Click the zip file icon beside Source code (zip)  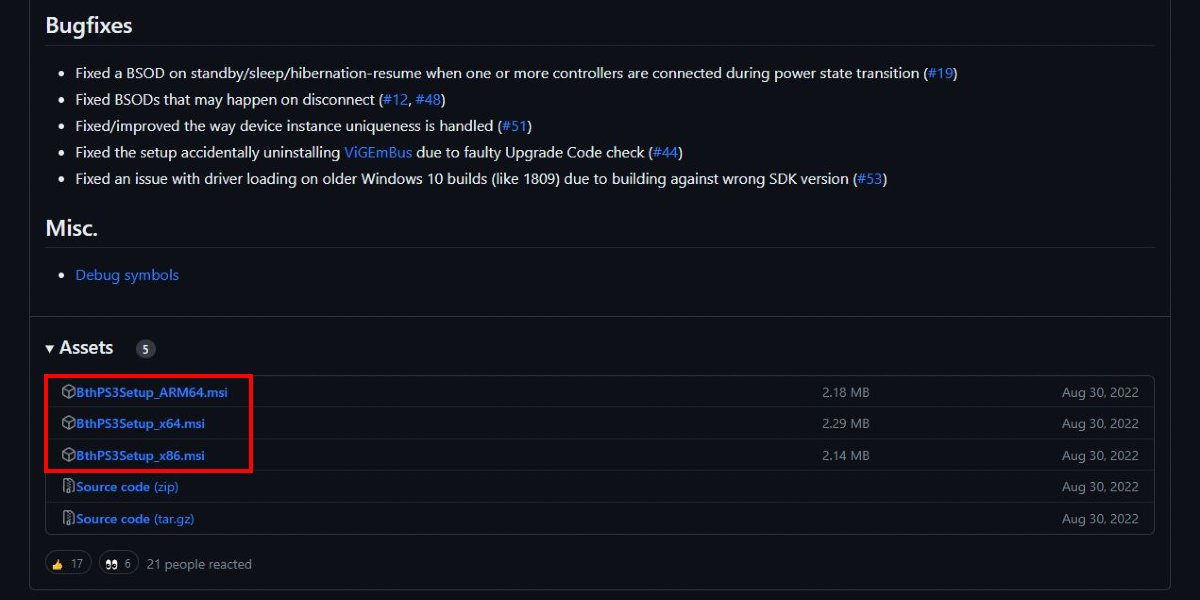pyautogui.click(x=68, y=486)
